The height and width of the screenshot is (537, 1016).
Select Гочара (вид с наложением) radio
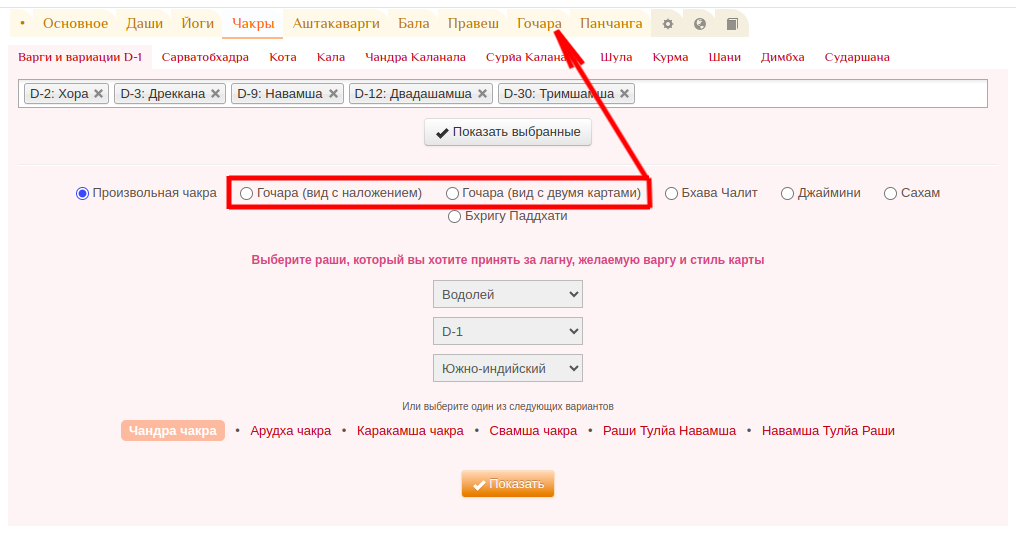coord(246,194)
